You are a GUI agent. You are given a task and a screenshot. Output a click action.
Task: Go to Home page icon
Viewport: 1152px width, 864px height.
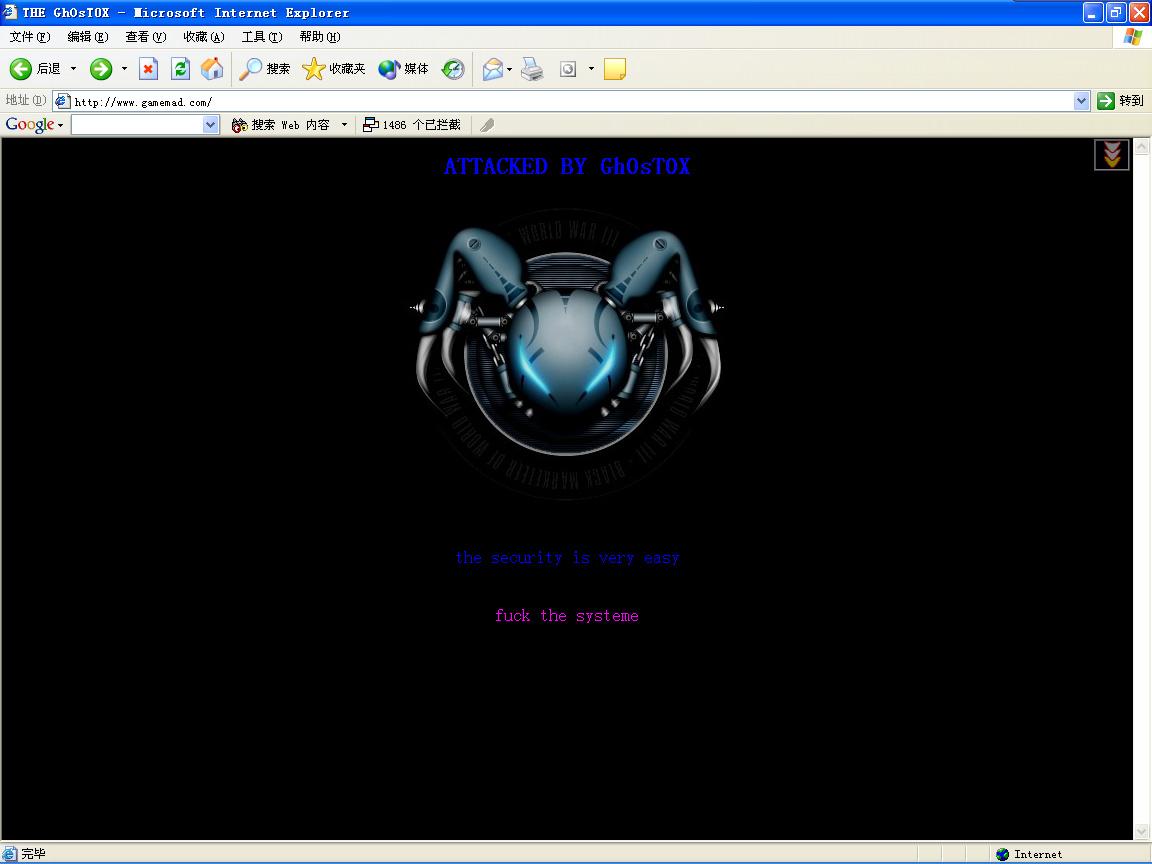pyautogui.click(x=212, y=69)
